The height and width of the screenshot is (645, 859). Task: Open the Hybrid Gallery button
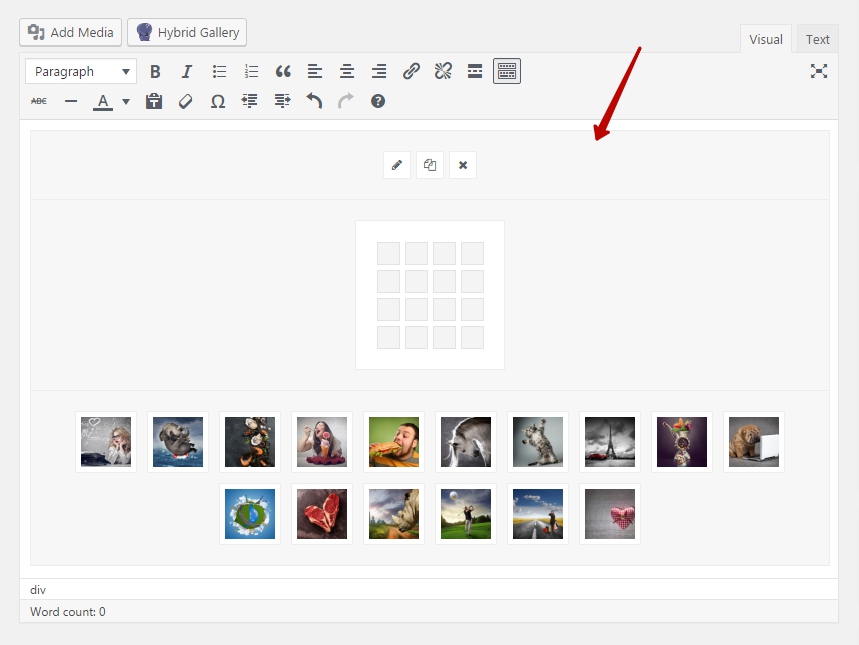187,32
